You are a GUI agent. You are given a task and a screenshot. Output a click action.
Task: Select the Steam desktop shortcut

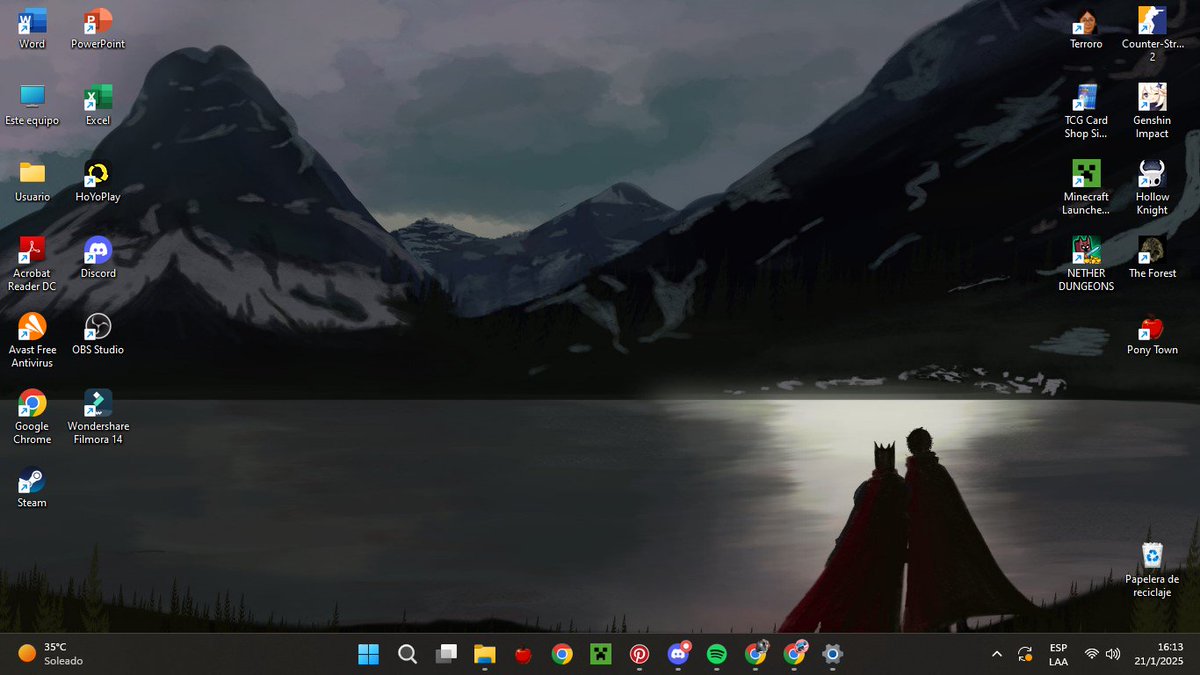pos(32,487)
